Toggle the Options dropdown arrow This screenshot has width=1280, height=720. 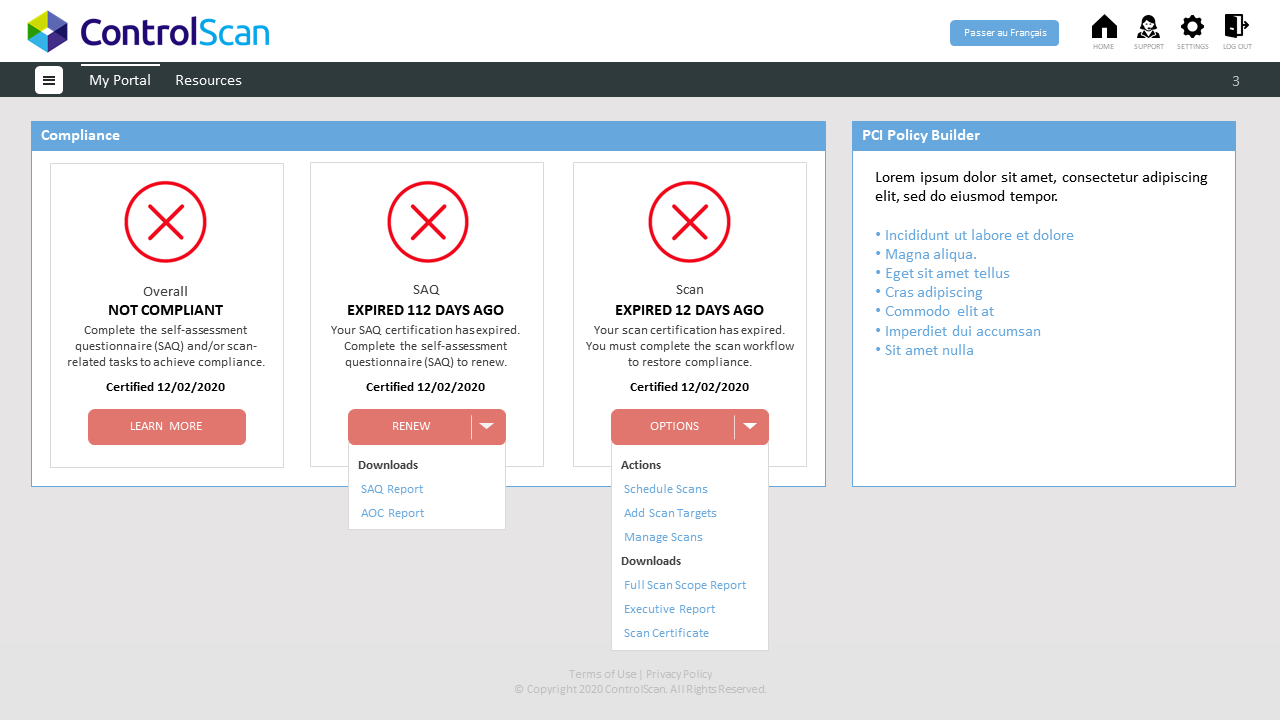pyautogui.click(x=751, y=427)
